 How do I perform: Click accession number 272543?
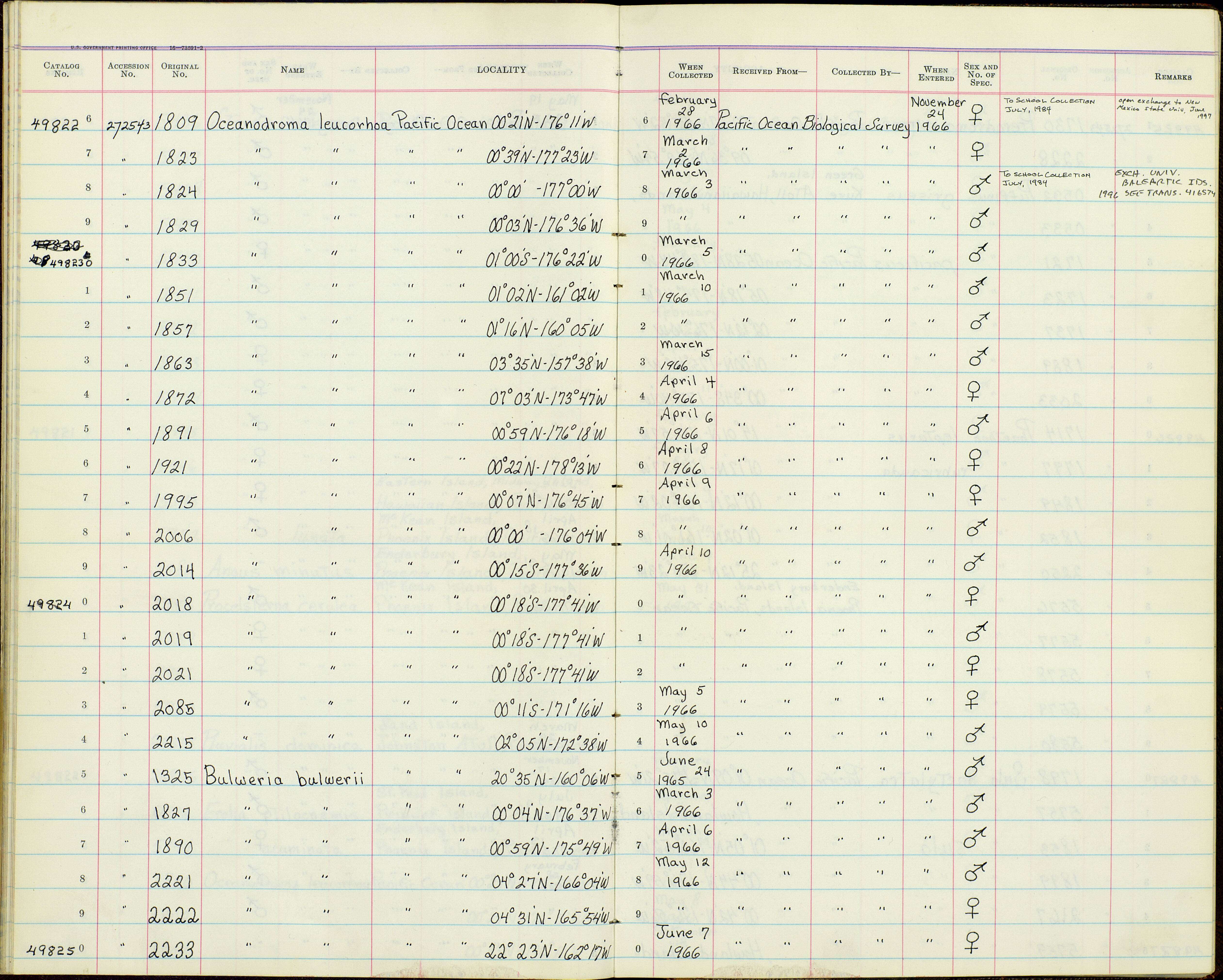coord(128,125)
